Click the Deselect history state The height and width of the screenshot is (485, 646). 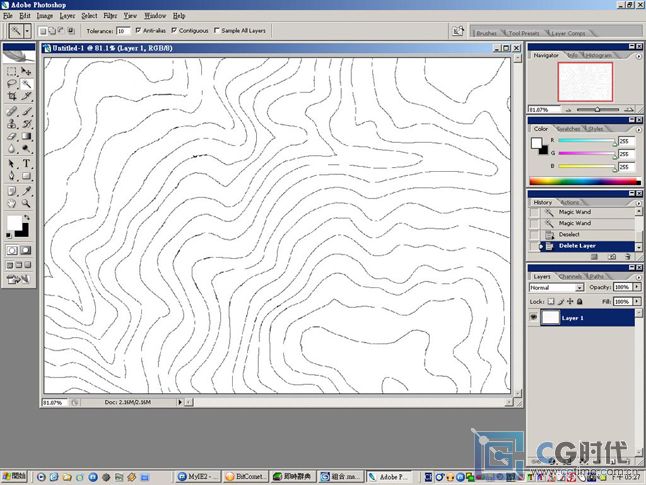583,234
